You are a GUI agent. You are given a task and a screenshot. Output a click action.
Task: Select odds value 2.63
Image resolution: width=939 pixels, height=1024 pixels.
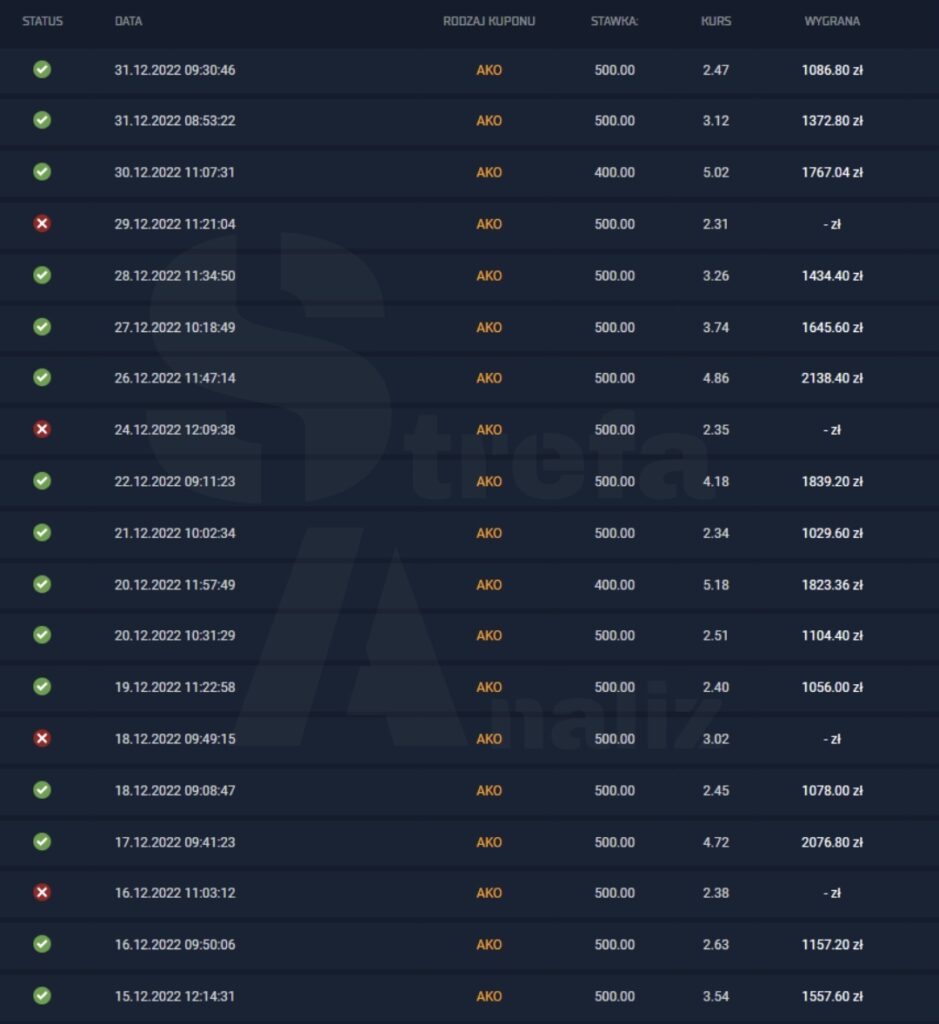click(716, 944)
